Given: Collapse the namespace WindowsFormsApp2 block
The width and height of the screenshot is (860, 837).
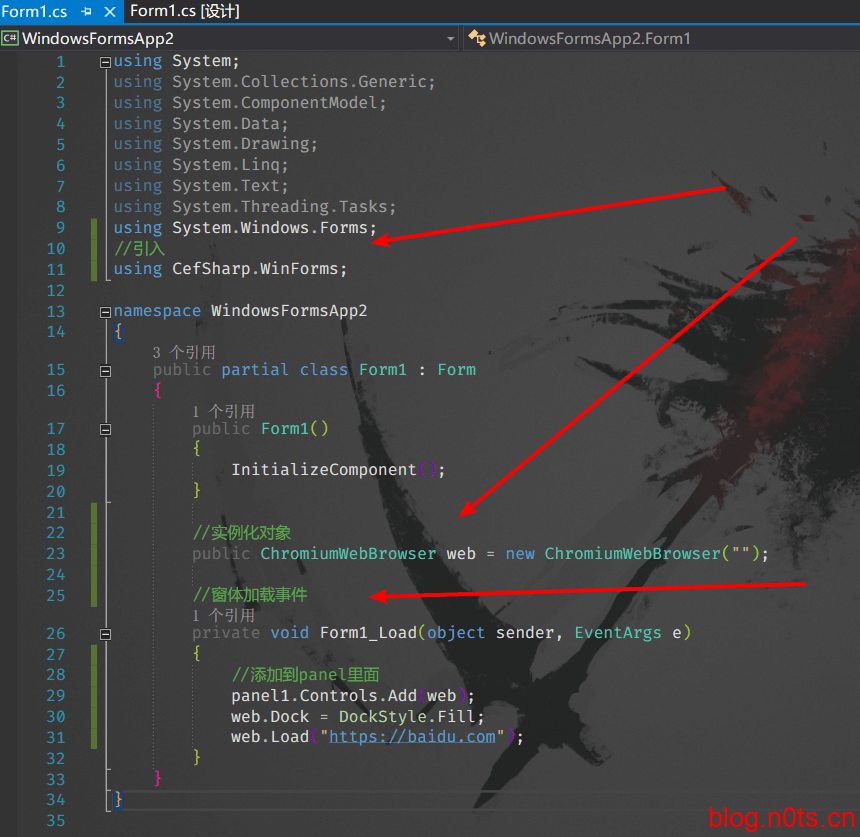Looking at the screenshot, I should 105,312.
